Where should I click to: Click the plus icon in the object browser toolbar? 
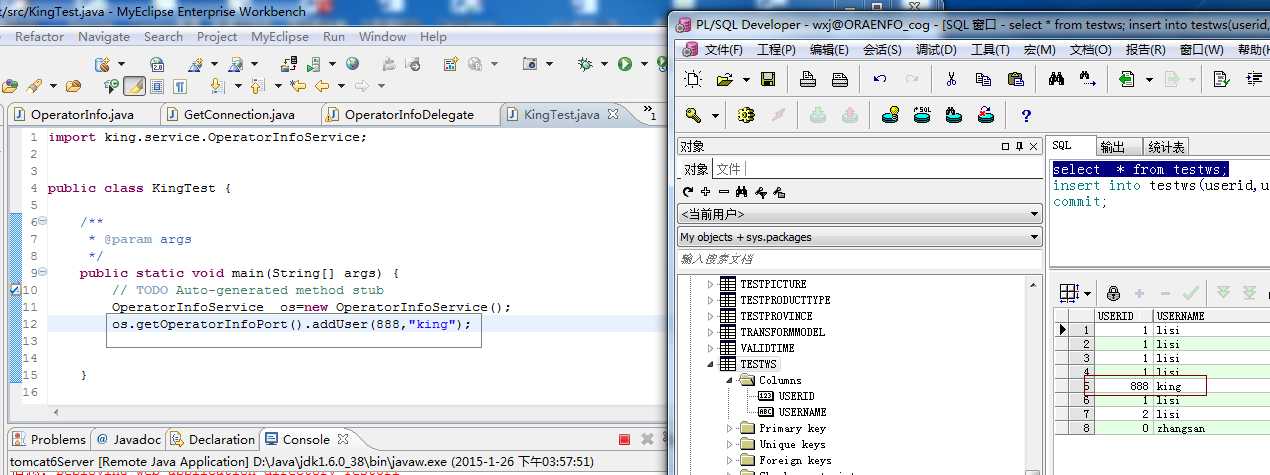tap(706, 192)
